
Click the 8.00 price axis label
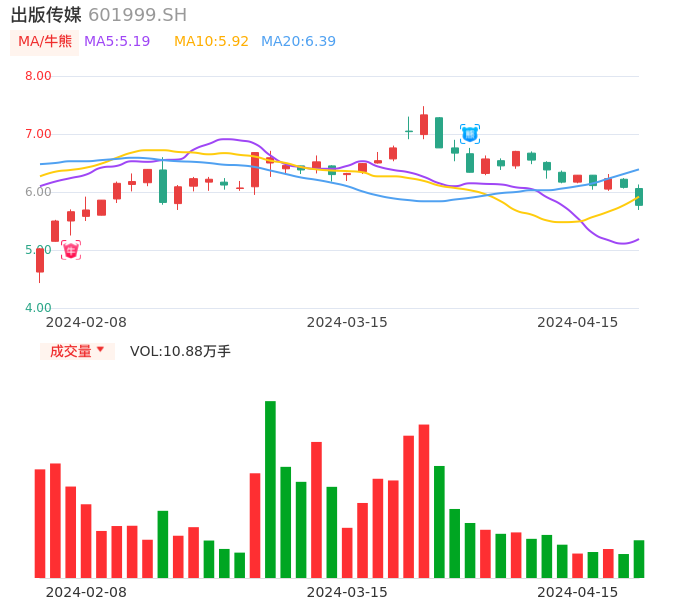click(38, 76)
